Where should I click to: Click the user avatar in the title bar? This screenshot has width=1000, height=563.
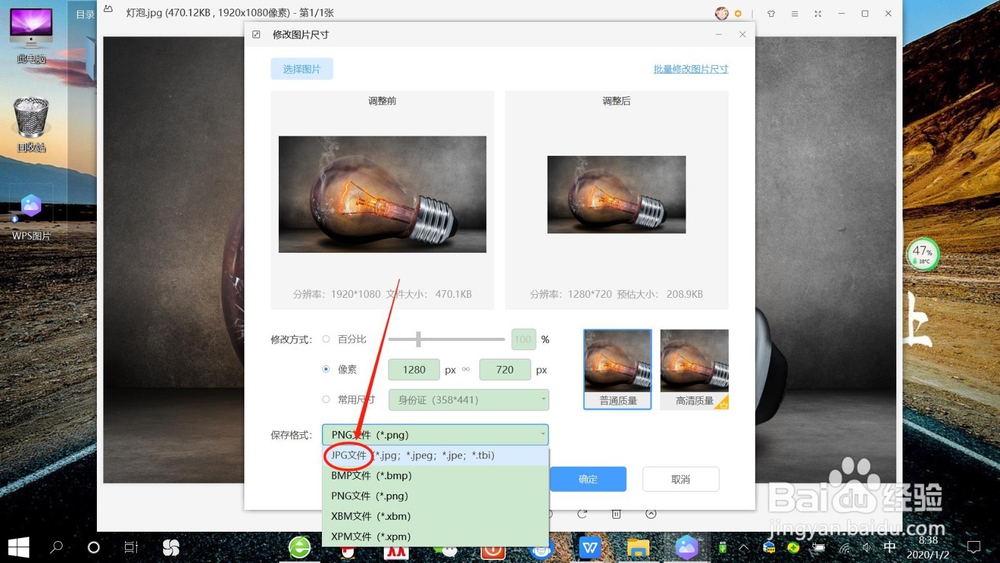pos(721,13)
